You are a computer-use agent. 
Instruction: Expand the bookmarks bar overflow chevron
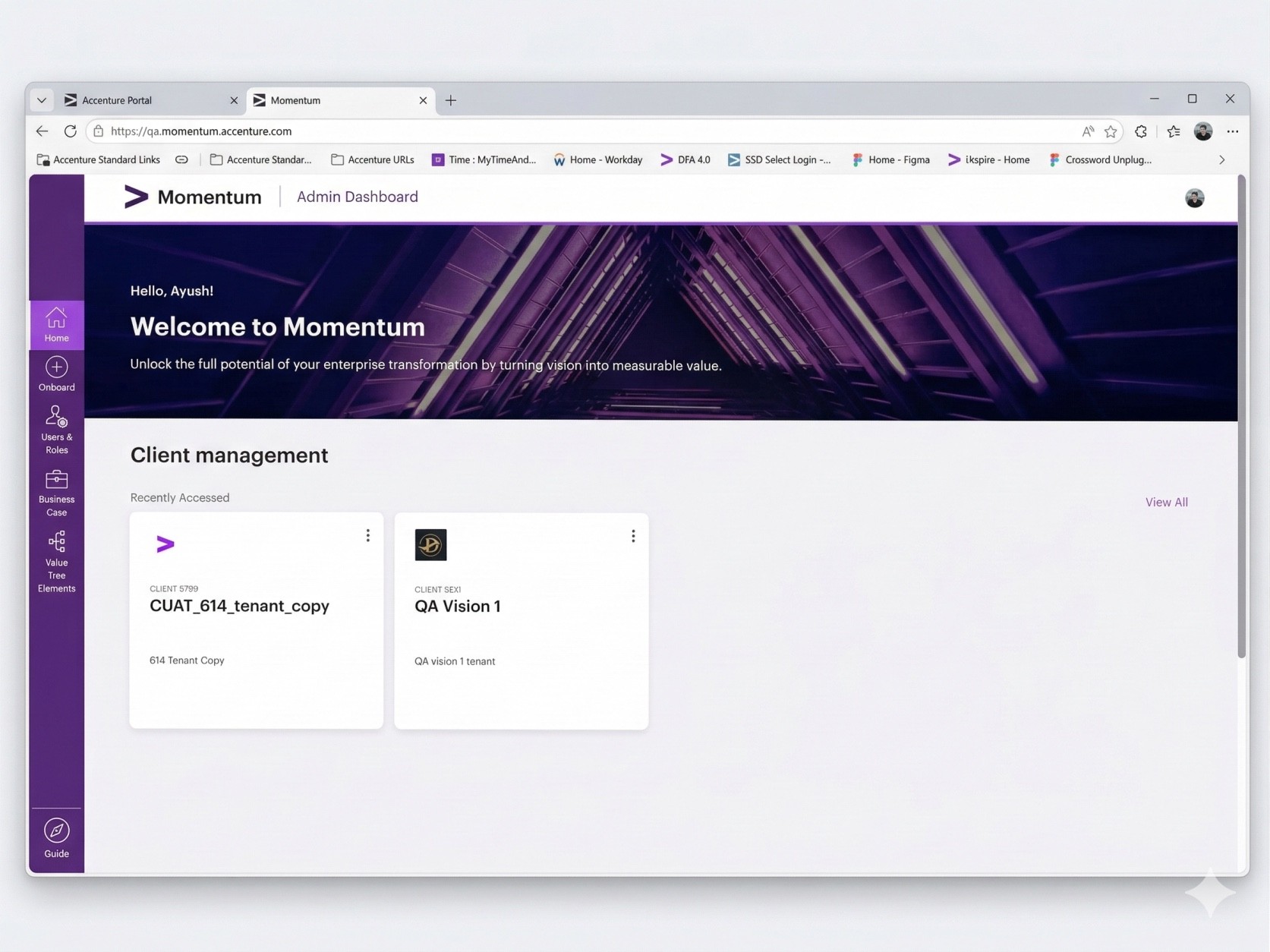1222,159
